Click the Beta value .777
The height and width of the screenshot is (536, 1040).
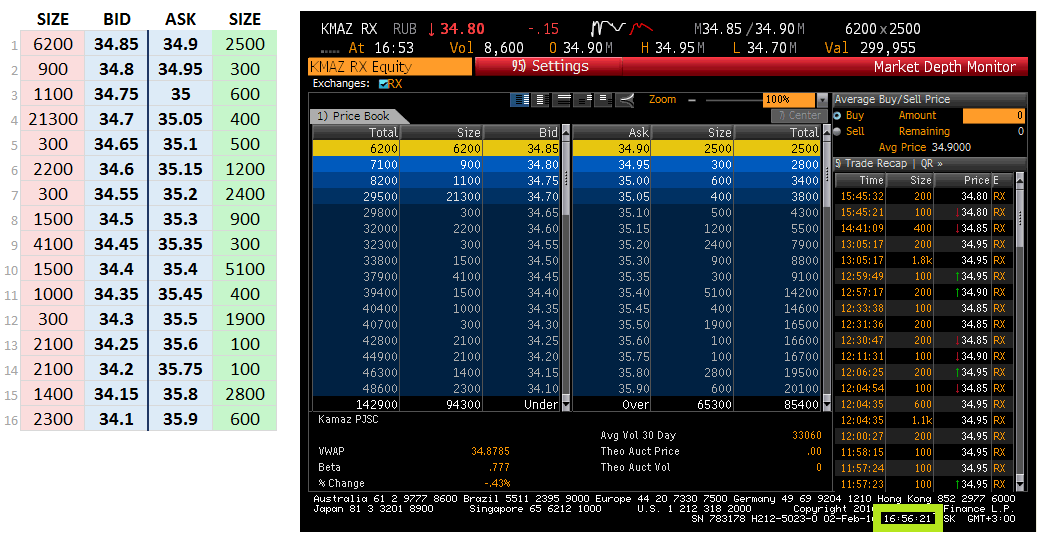[x=499, y=467]
